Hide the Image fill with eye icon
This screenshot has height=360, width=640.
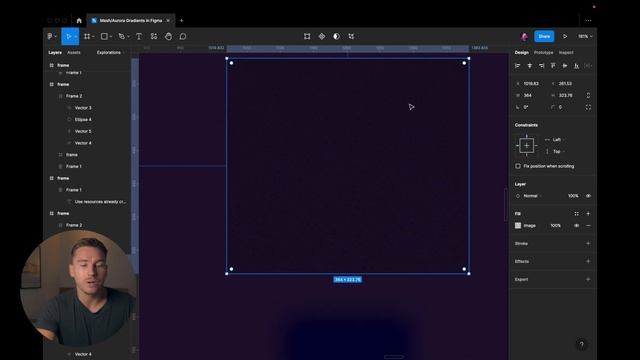tap(576, 226)
